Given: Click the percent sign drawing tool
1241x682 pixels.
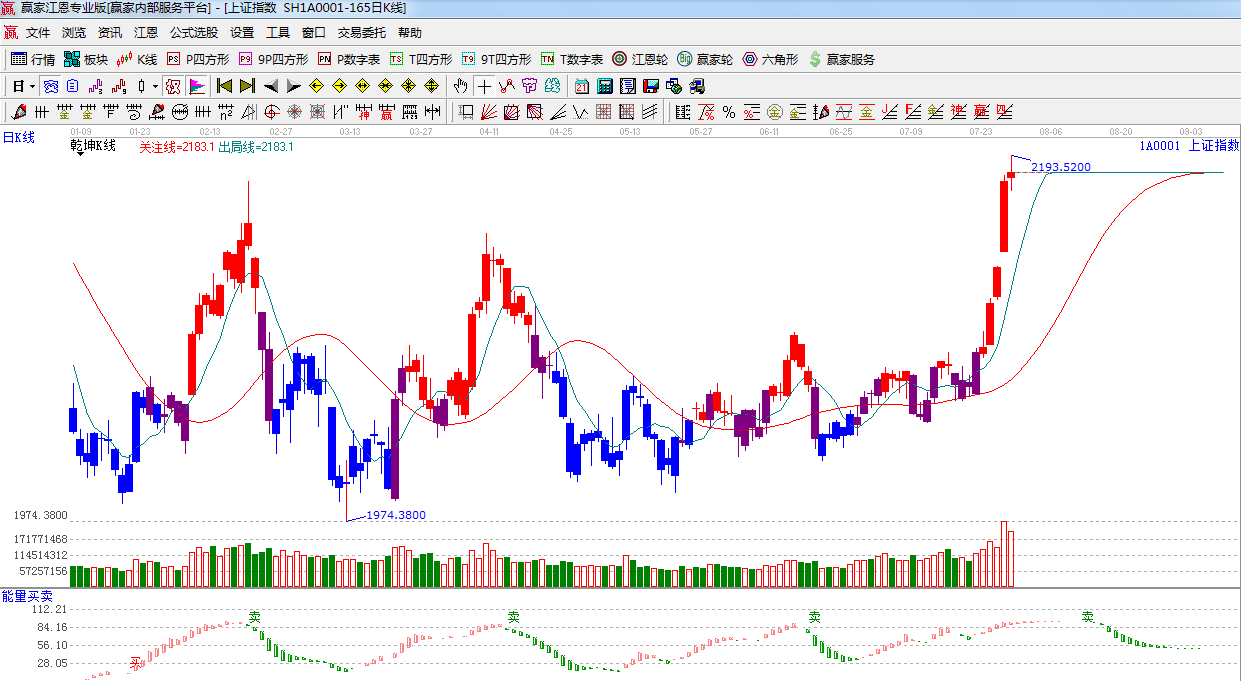Looking at the screenshot, I should [x=728, y=111].
